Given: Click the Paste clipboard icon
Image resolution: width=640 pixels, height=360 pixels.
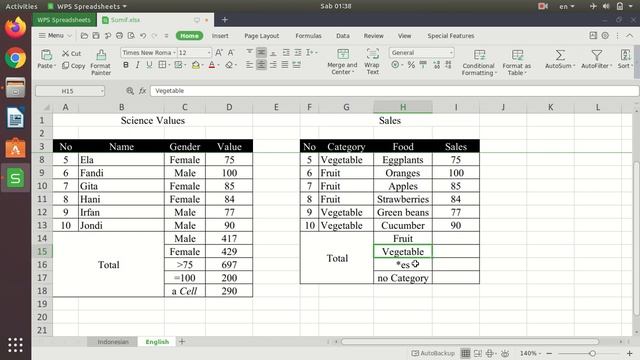Looking at the screenshot, I should [46, 55].
